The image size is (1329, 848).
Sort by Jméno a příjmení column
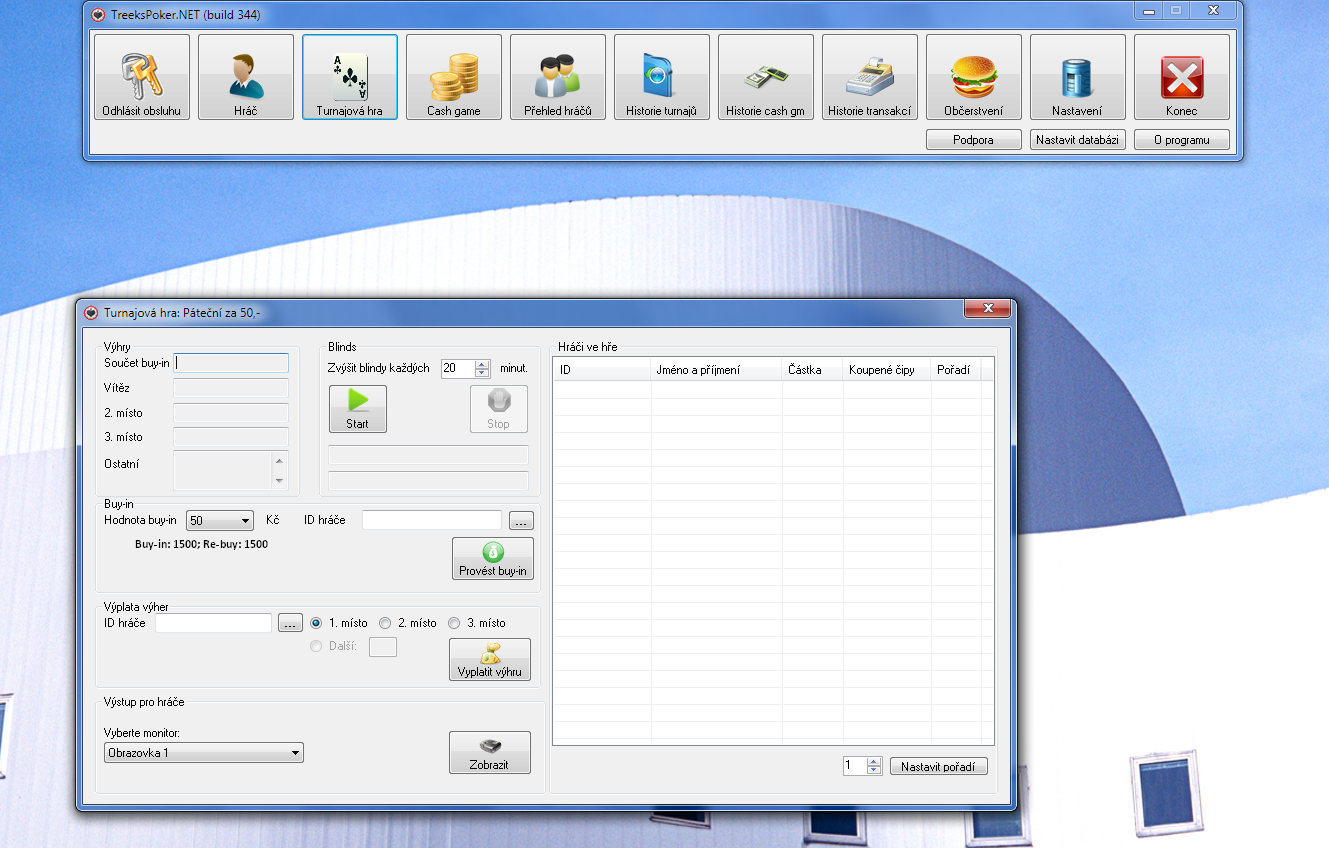click(717, 370)
